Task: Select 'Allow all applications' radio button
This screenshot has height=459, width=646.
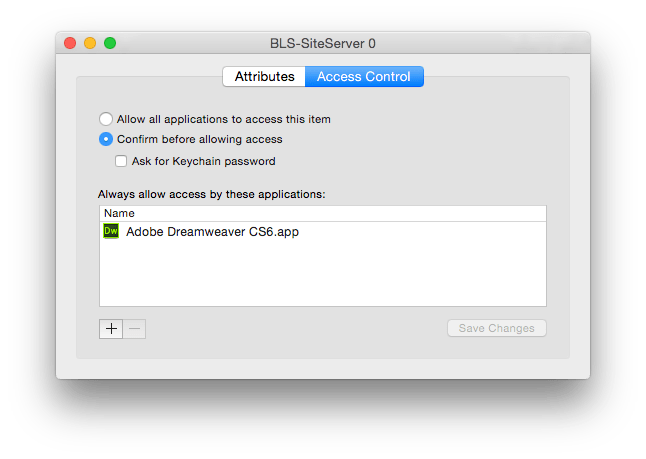Action: pyautogui.click(x=106, y=119)
